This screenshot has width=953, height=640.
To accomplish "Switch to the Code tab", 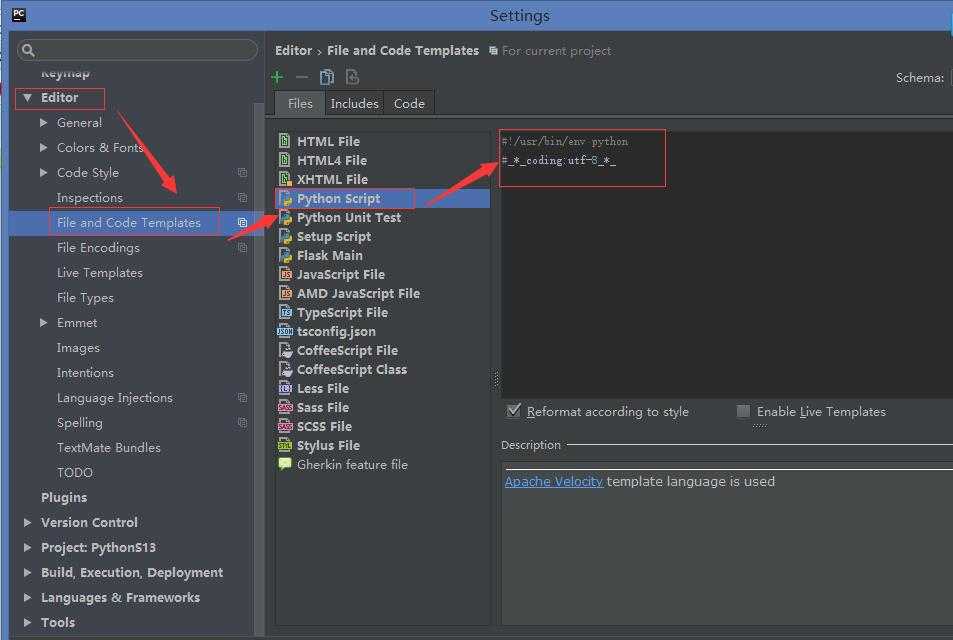I will point(409,103).
